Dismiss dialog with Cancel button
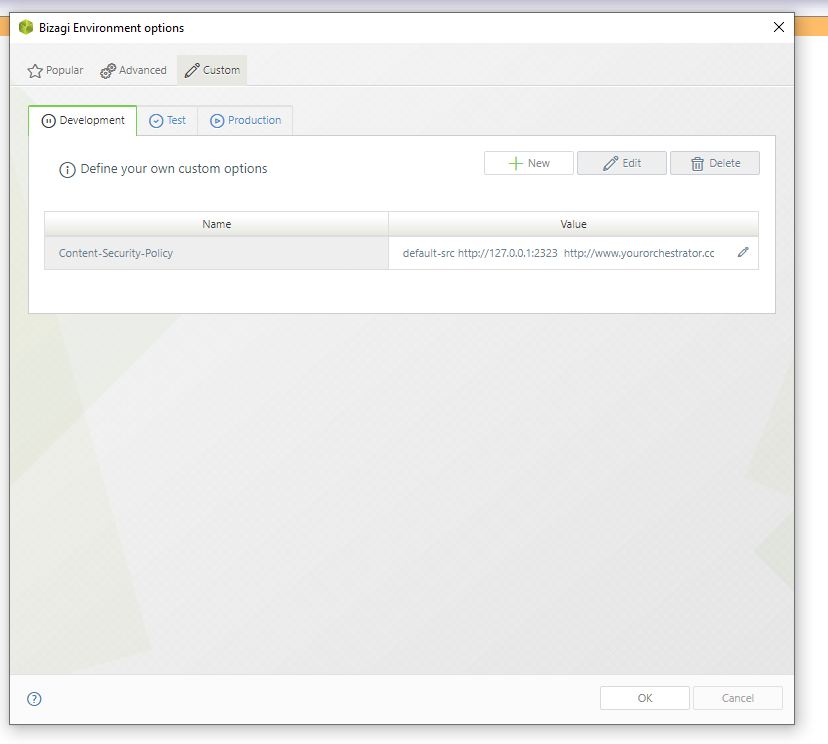Viewport: 828px width, 744px height. (x=738, y=698)
